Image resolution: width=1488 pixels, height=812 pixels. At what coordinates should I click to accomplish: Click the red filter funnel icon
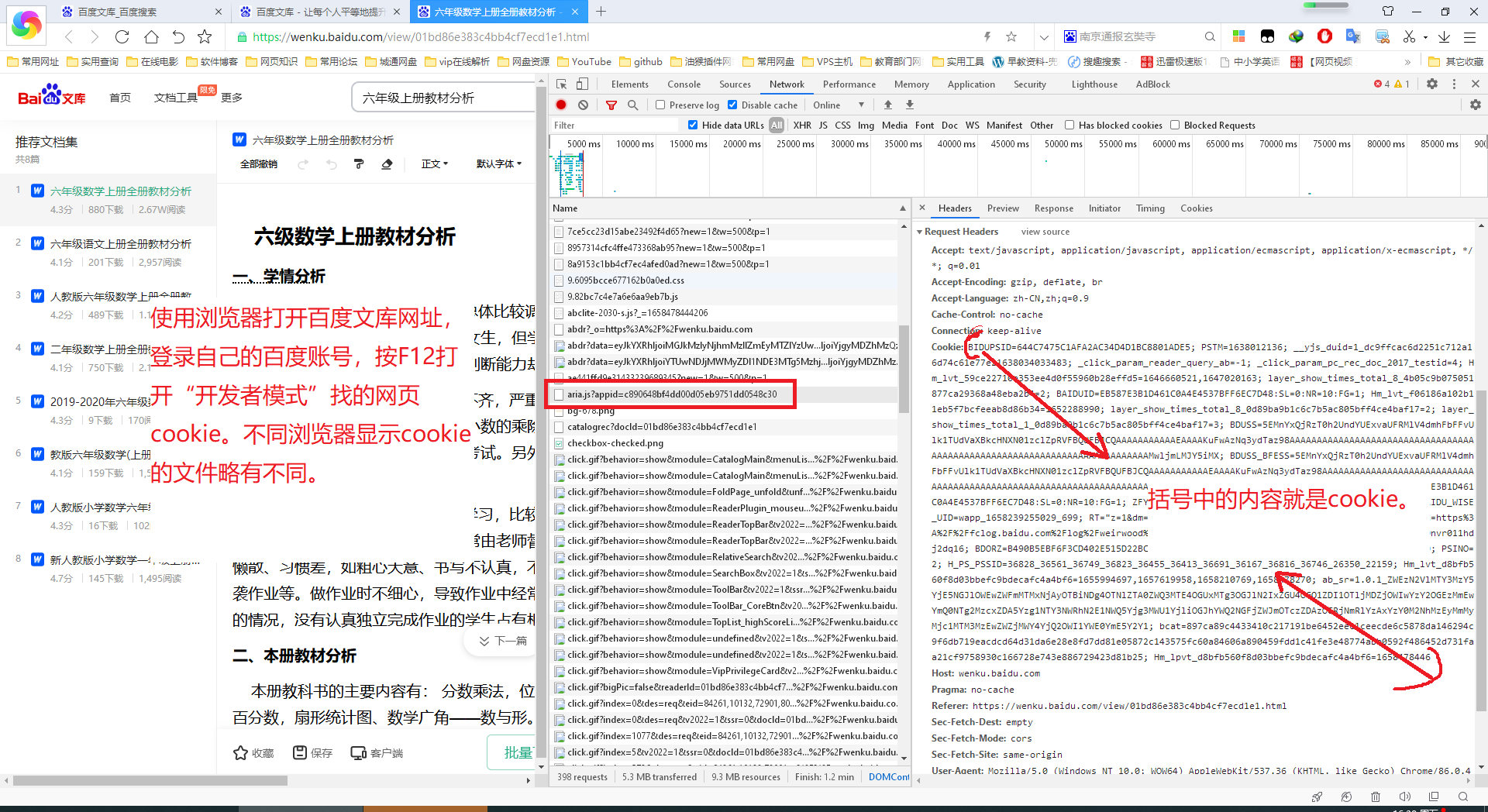(611, 105)
